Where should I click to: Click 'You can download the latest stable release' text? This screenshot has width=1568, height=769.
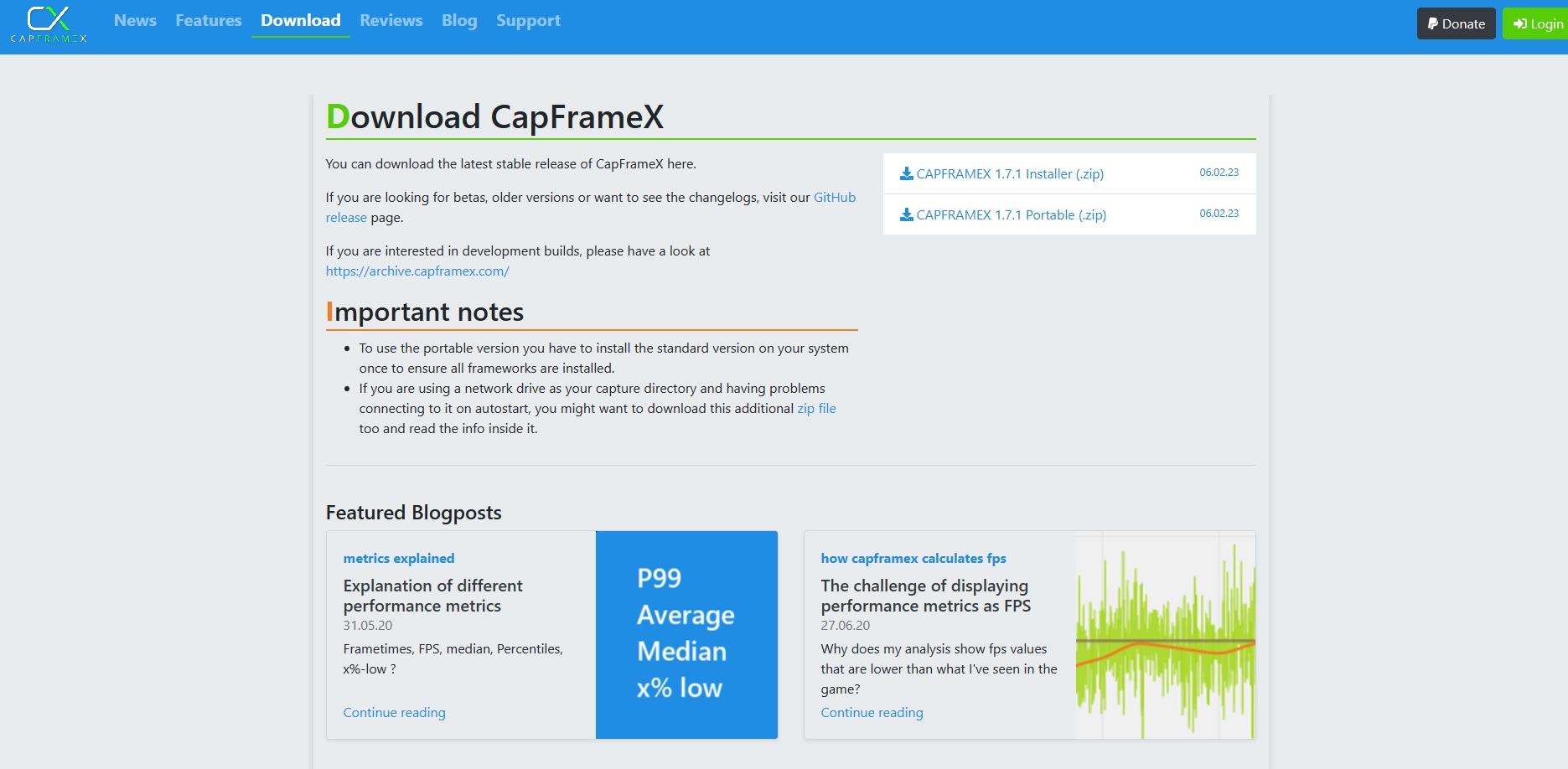coord(510,163)
